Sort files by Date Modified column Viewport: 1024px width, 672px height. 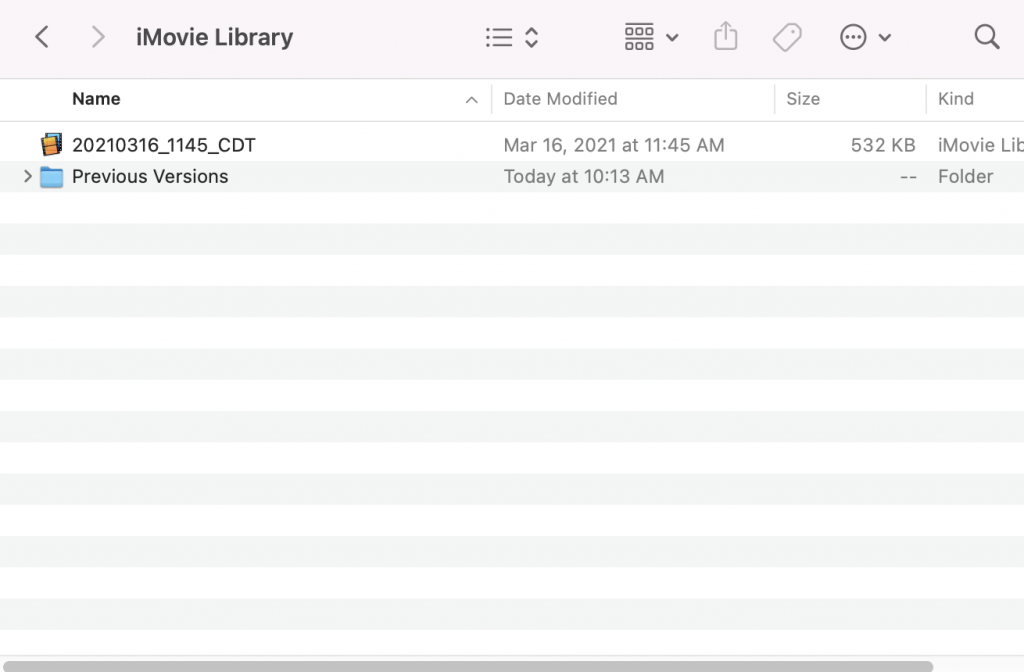[560, 99]
